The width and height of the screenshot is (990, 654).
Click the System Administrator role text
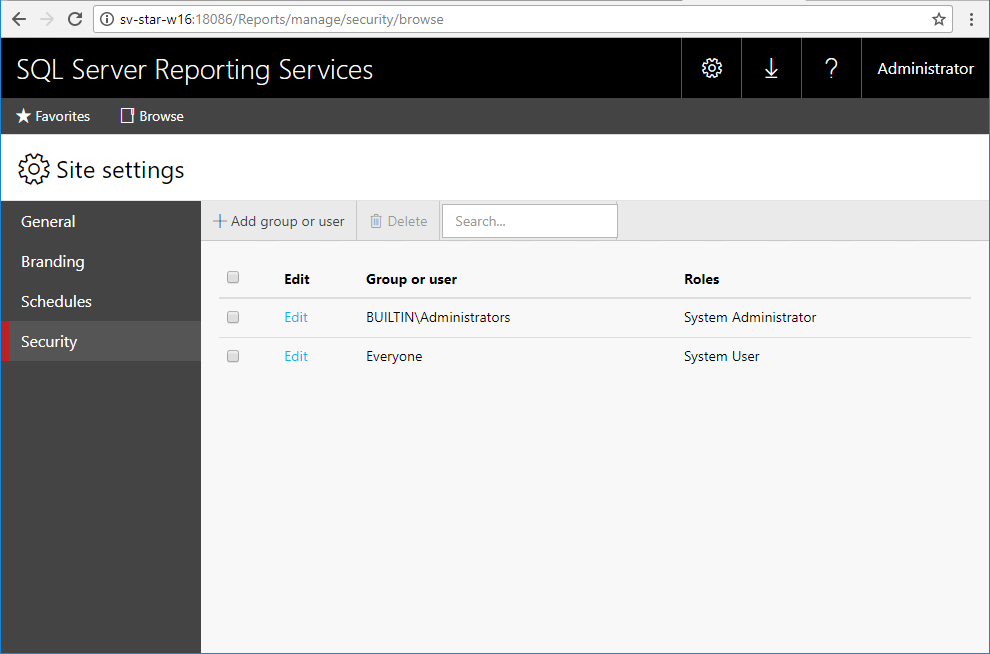tap(750, 317)
